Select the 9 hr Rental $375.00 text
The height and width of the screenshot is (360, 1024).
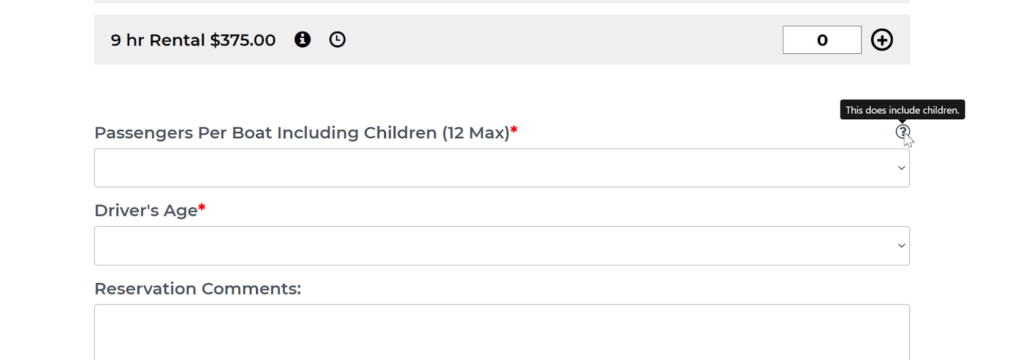tap(193, 40)
